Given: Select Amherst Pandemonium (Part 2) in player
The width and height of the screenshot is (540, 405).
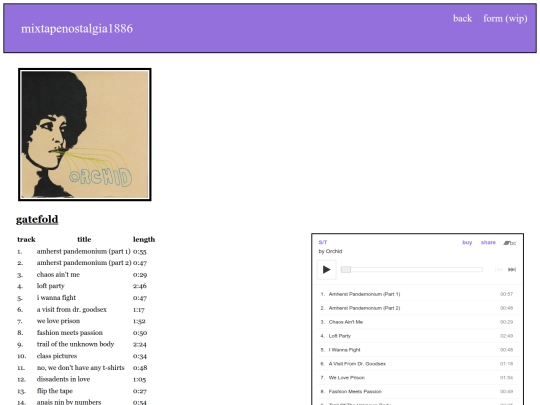Looking at the screenshot, I should click(364, 308).
